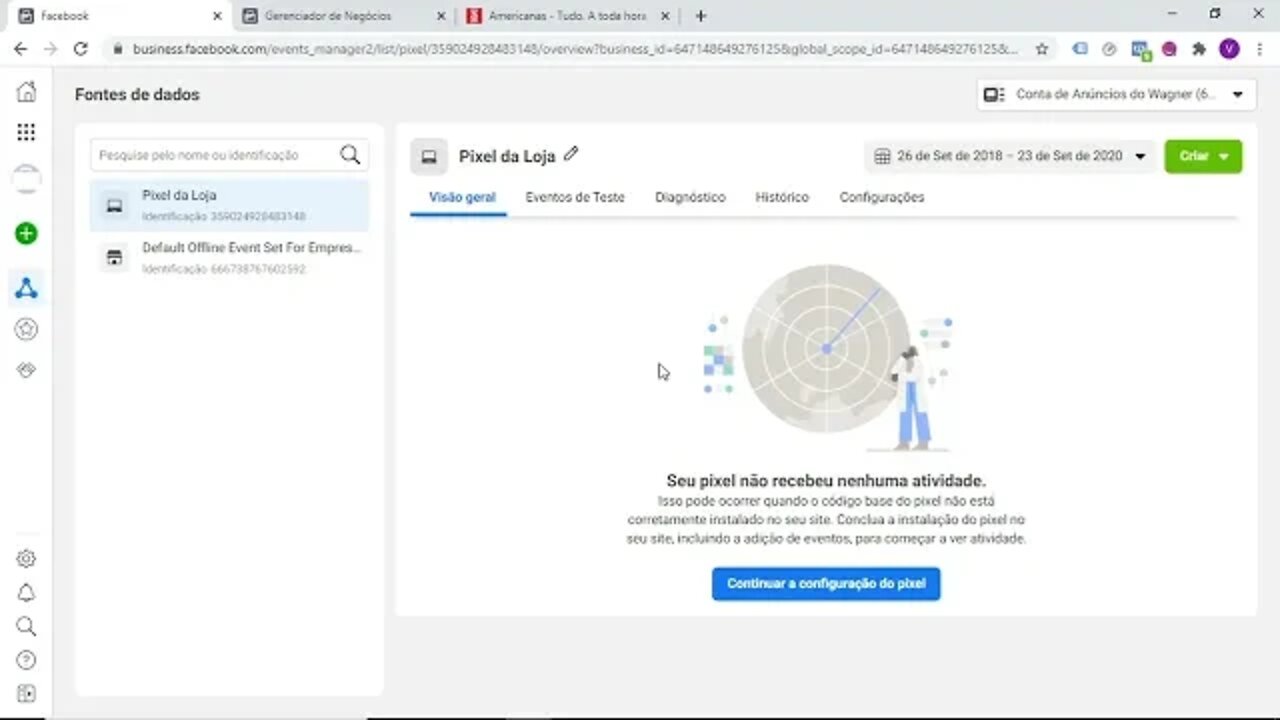The width and height of the screenshot is (1280, 720).
Task: Click the green plus connect data icon
Action: coord(27,234)
